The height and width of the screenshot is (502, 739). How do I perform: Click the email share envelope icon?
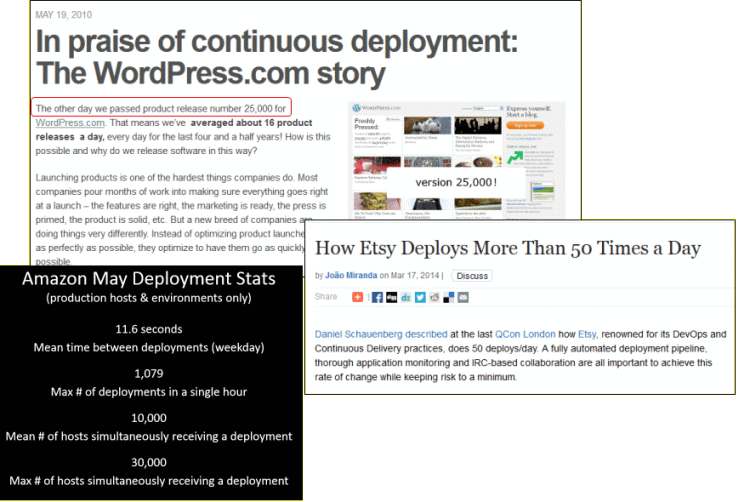coord(462,297)
